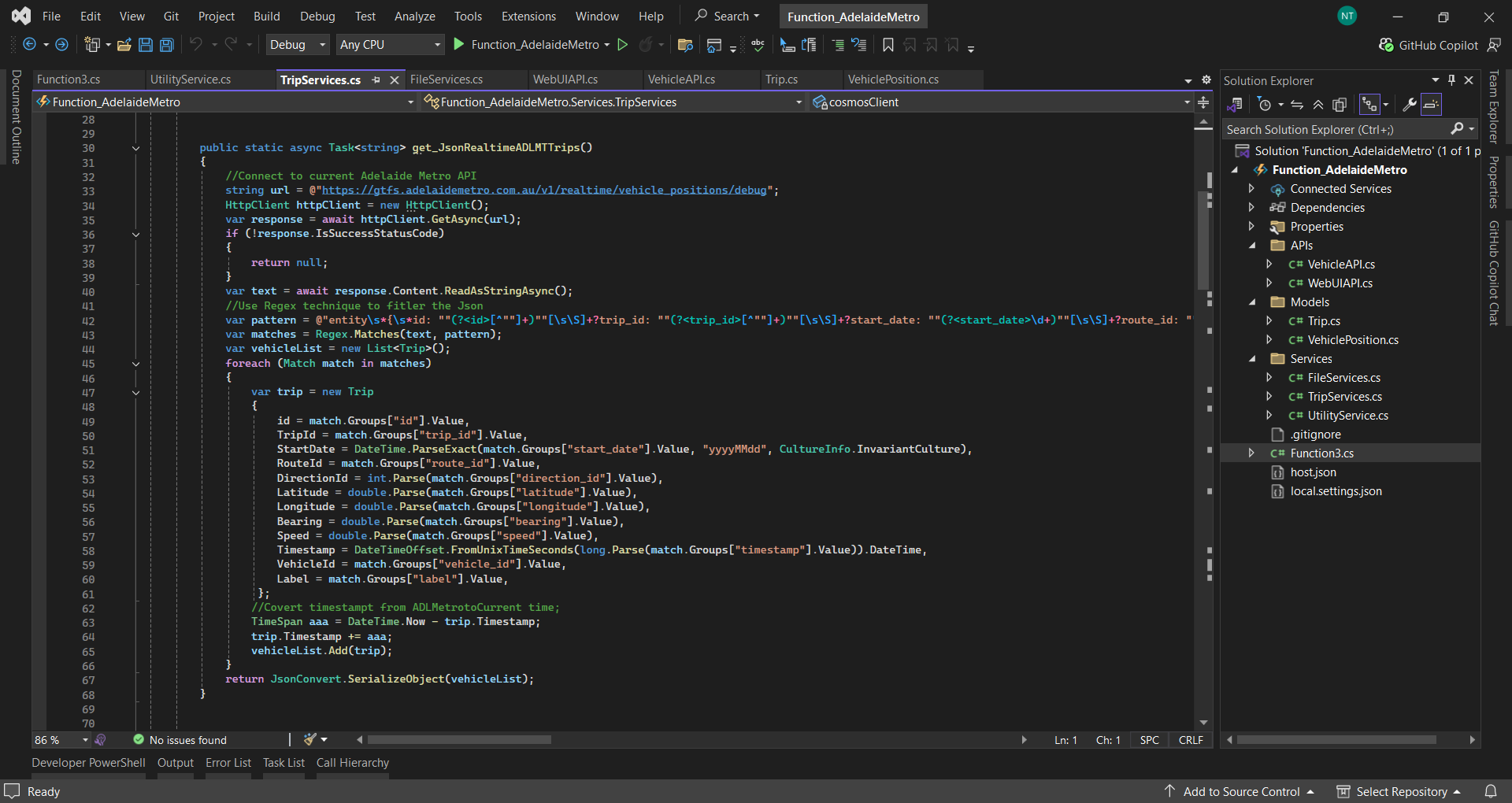Click Add to Source Control
This screenshot has width=1512, height=803.
tap(1243, 791)
